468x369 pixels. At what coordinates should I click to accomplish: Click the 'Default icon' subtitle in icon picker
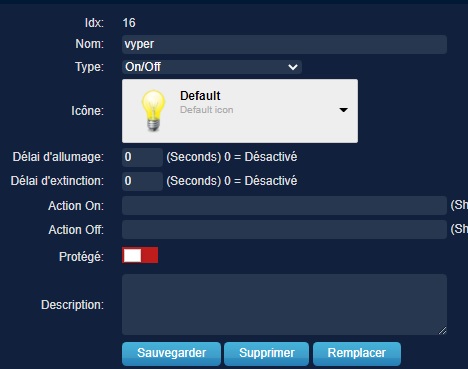coord(207,110)
